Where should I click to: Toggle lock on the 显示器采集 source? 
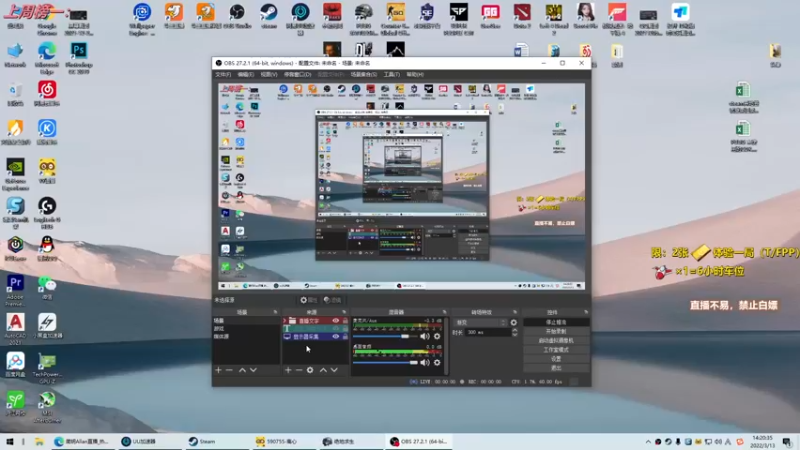click(345, 337)
